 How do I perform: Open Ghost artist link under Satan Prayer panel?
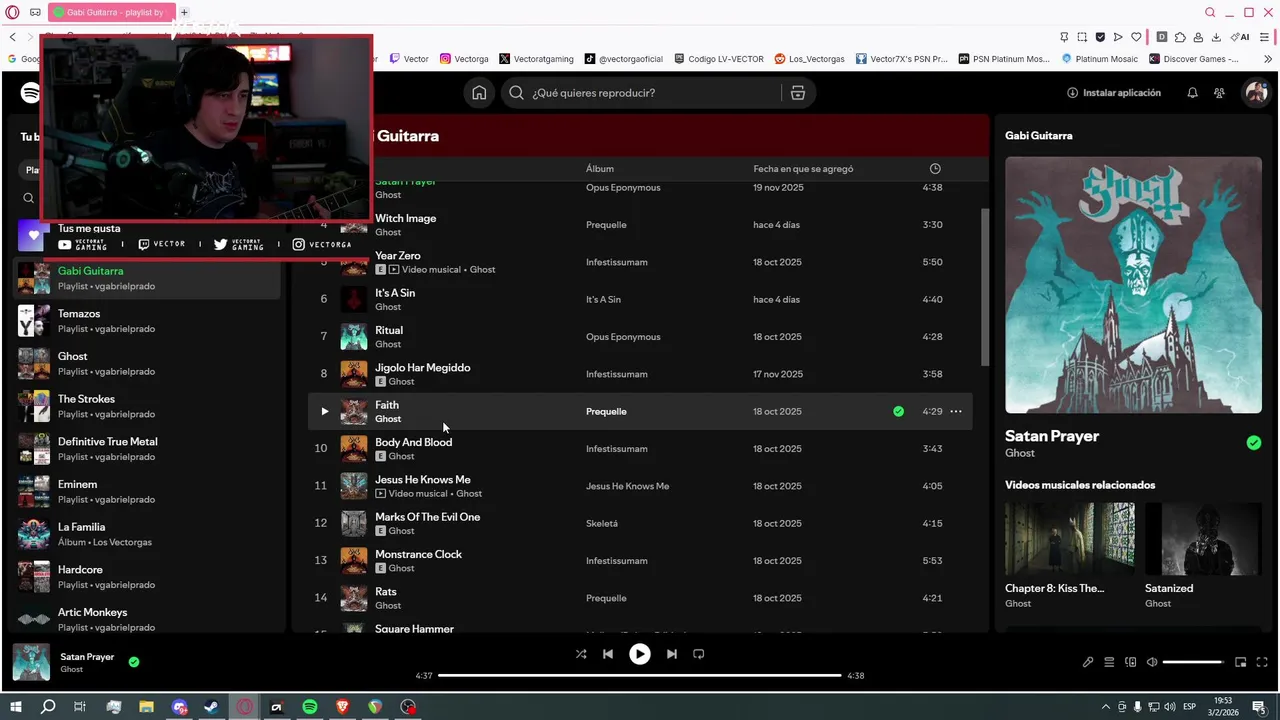click(1020, 453)
